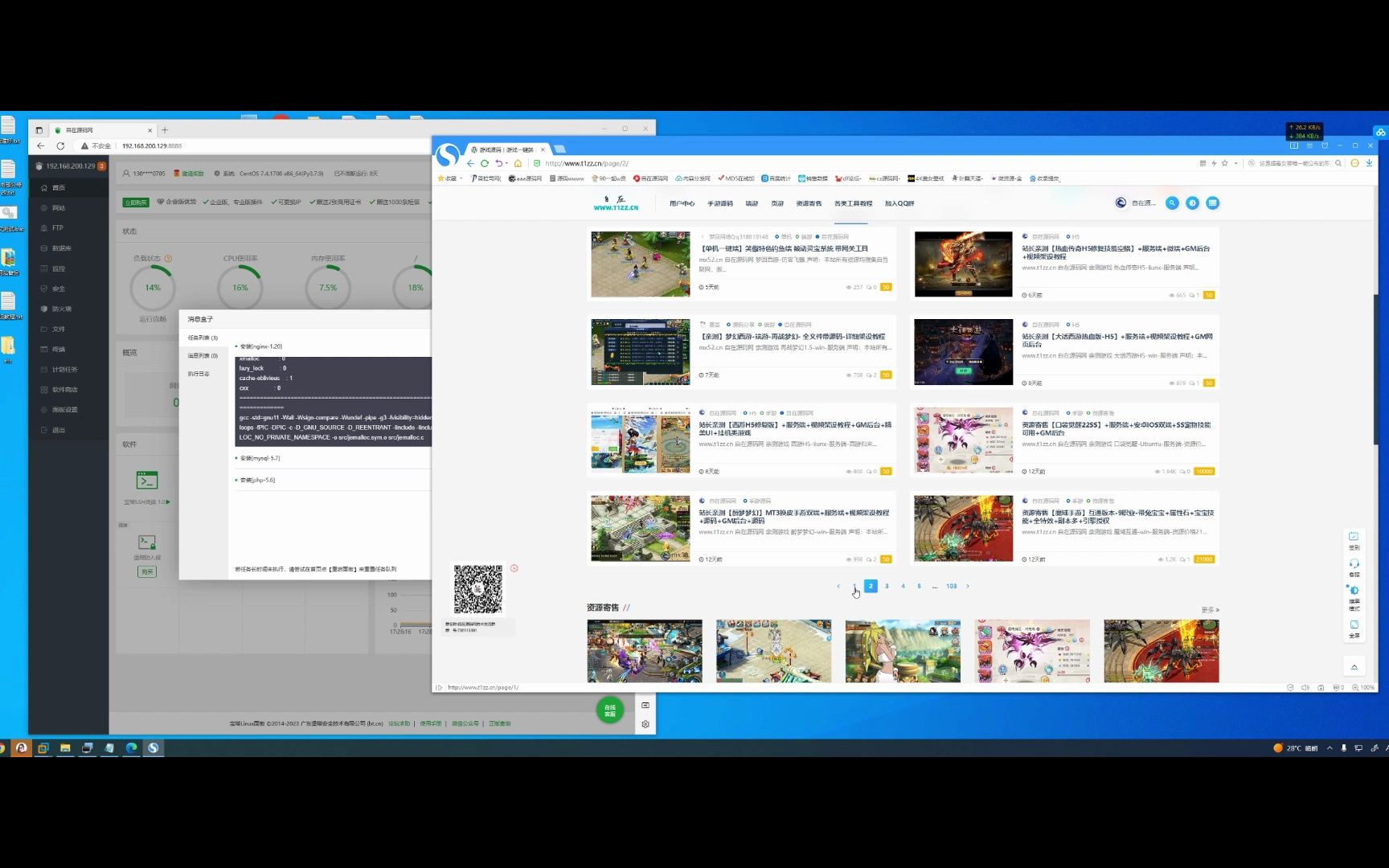
Task: Click the green 立即购买 button
Action: 136,203
